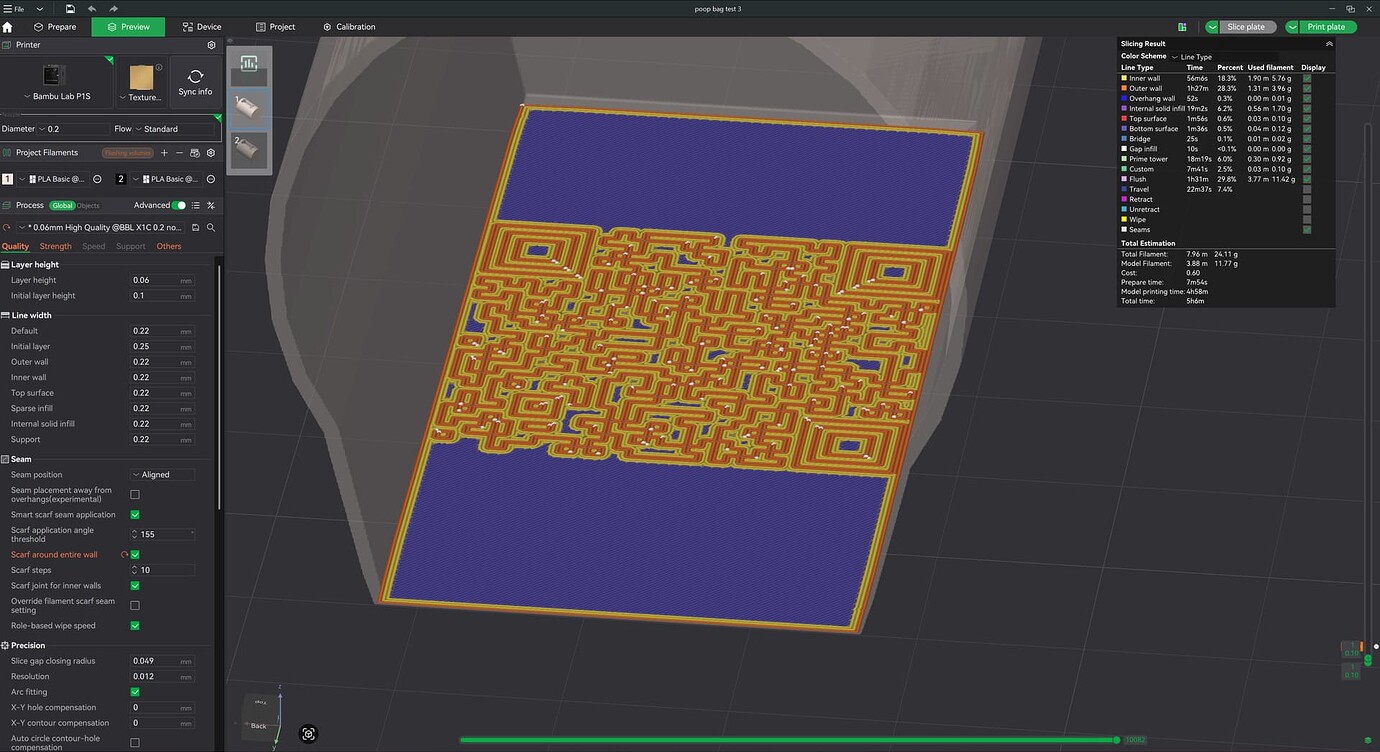Click the Sync info button
Screen dimensions: 1380x752
[195, 83]
